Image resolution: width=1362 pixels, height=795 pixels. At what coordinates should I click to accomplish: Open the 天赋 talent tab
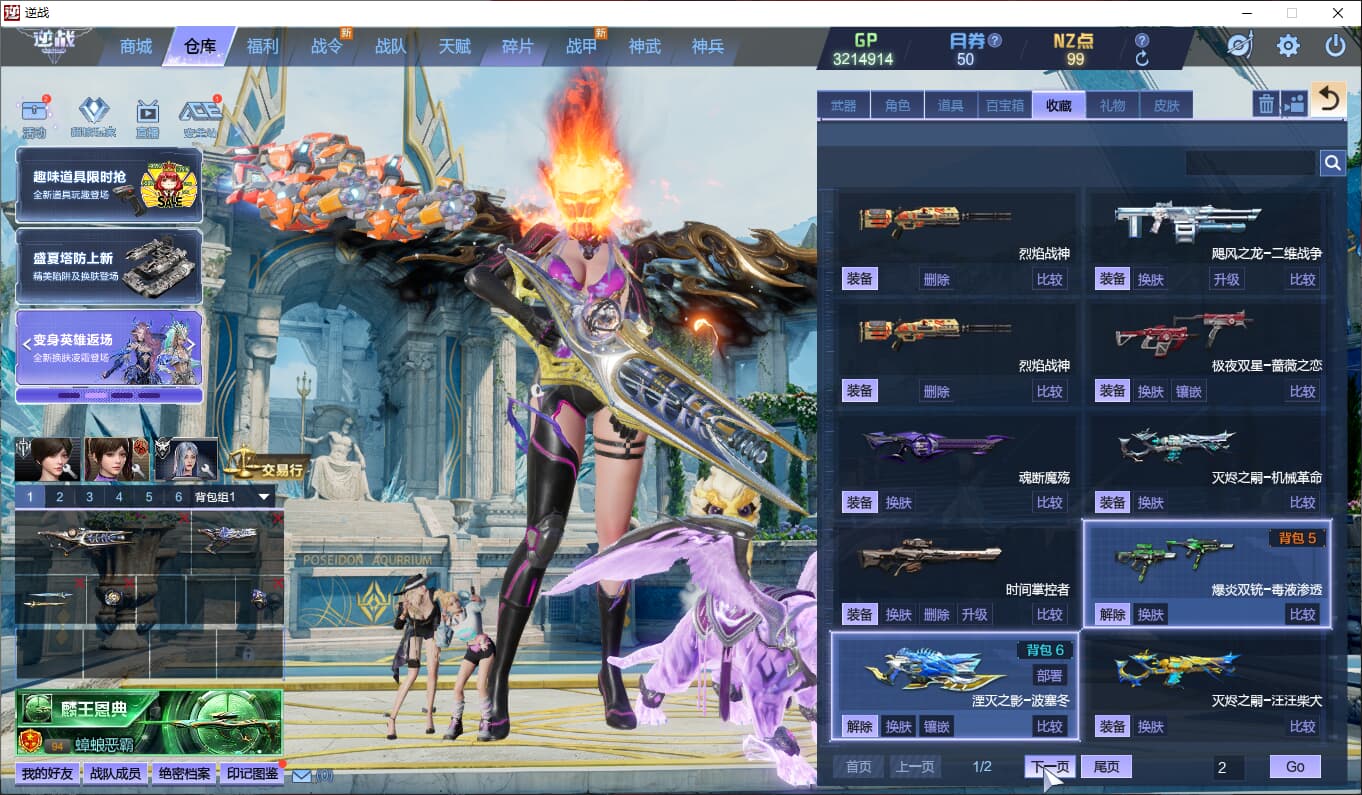[x=453, y=47]
